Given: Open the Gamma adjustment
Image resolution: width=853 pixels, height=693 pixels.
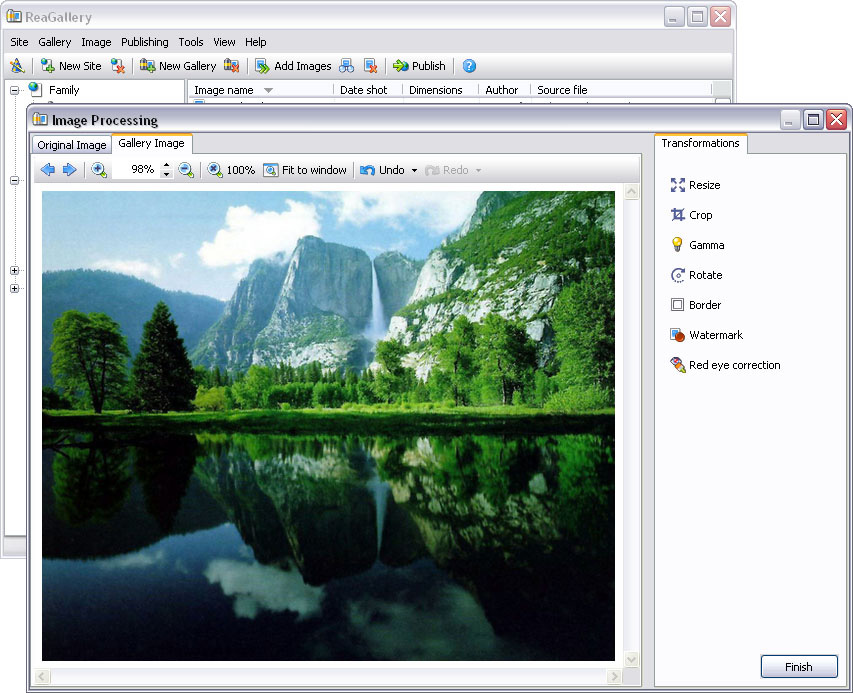Looking at the screenshot, I should (x=705, y=245).
